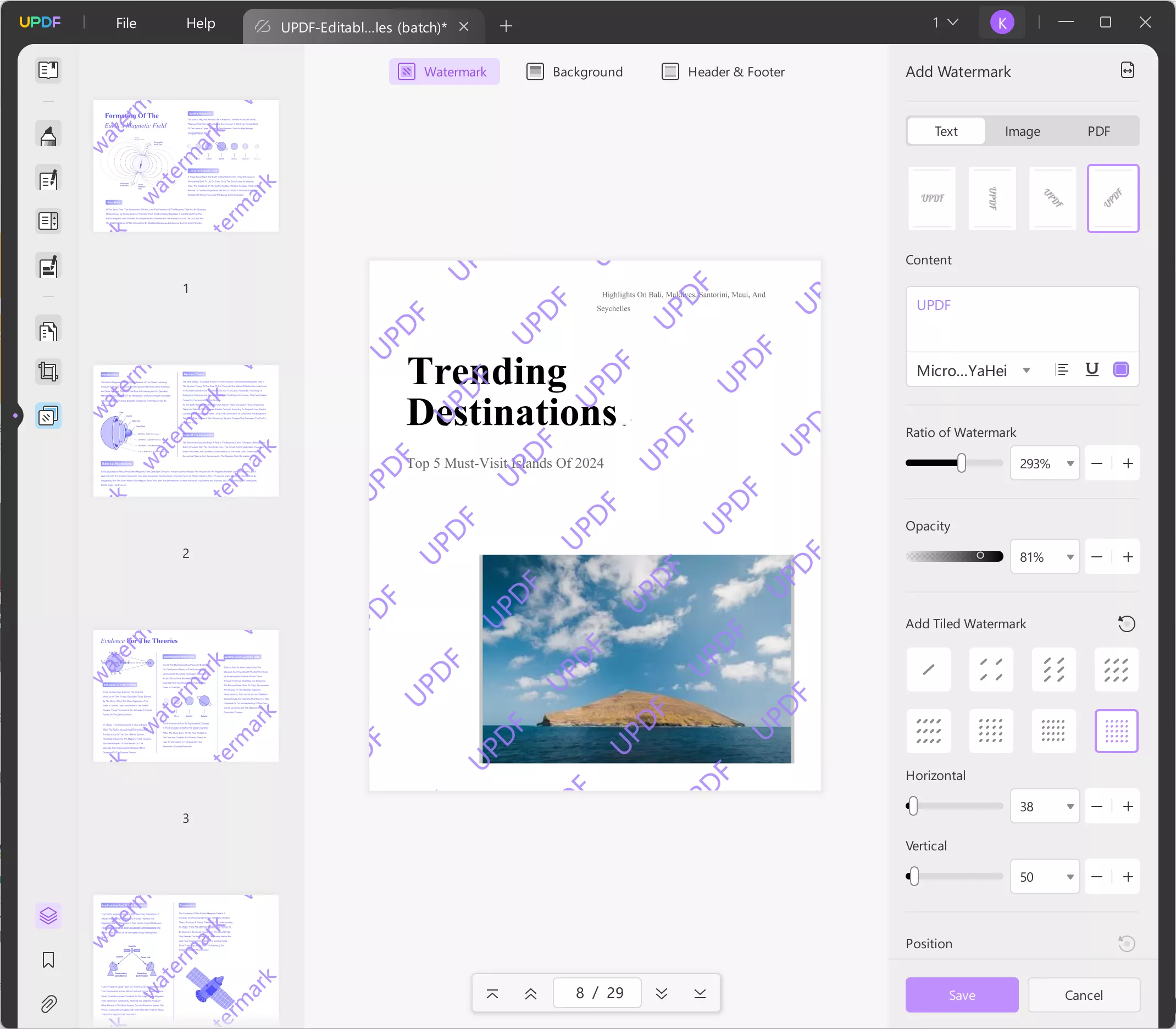This screenshot has height=1029, width=1176.
Task: Select the upward diagonal UPDF preset
Action: point(1113,198)
